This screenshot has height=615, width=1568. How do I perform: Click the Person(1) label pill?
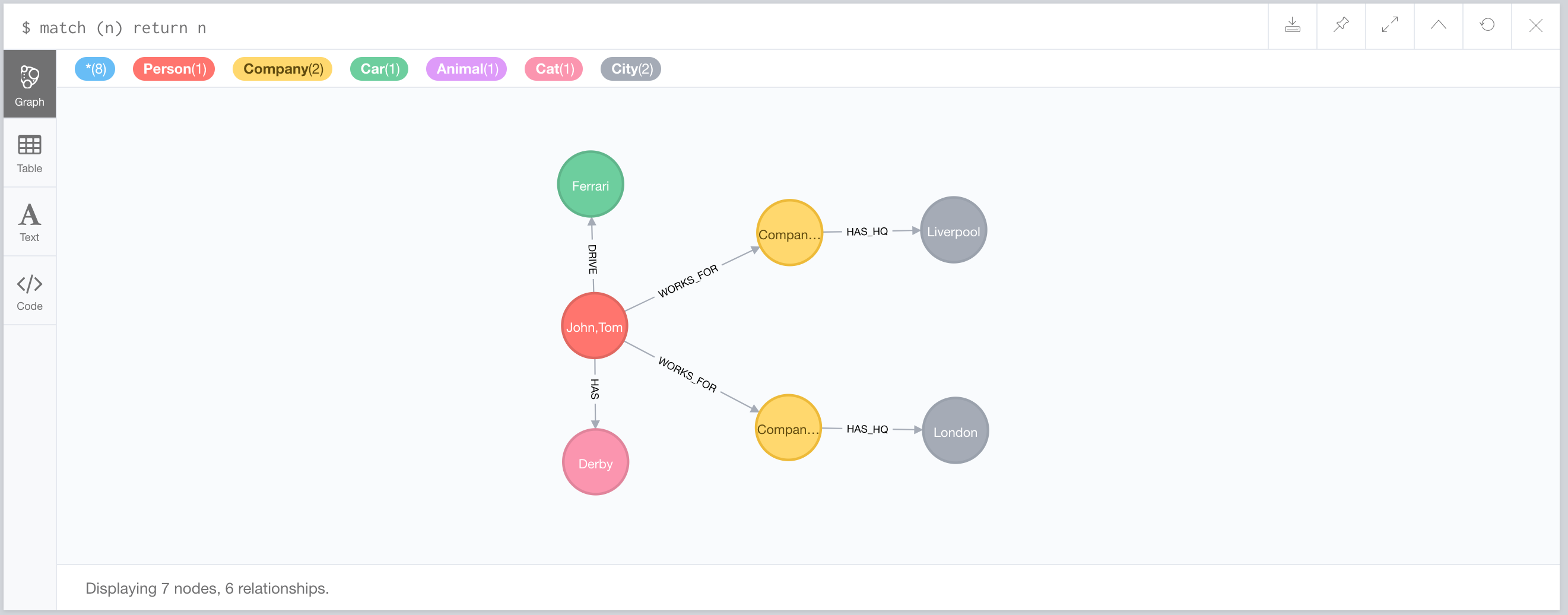pos(174,69)
